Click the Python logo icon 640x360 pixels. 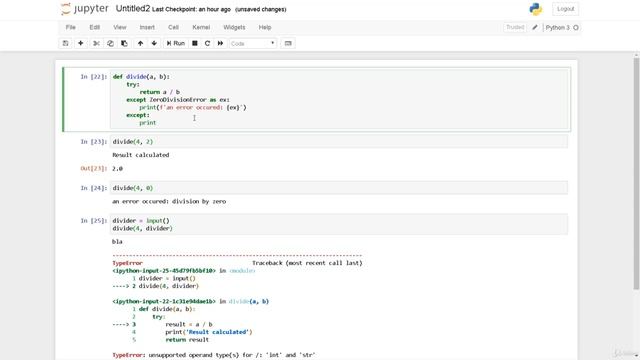click(536, 9)
